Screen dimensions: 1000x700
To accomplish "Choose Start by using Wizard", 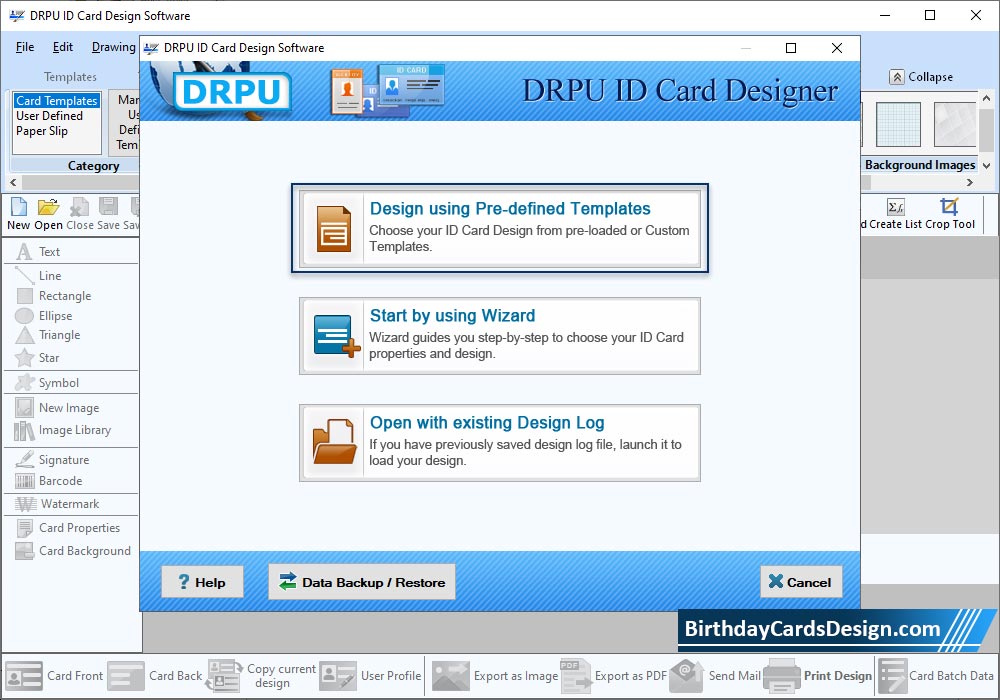I will point(500,335).
